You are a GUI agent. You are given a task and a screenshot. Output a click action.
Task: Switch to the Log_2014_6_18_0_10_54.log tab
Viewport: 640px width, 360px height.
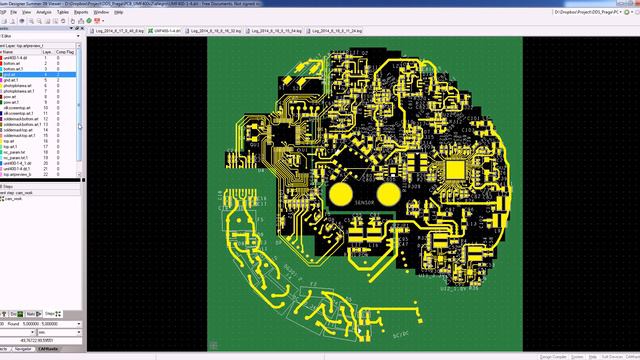(x=274, y=31)
